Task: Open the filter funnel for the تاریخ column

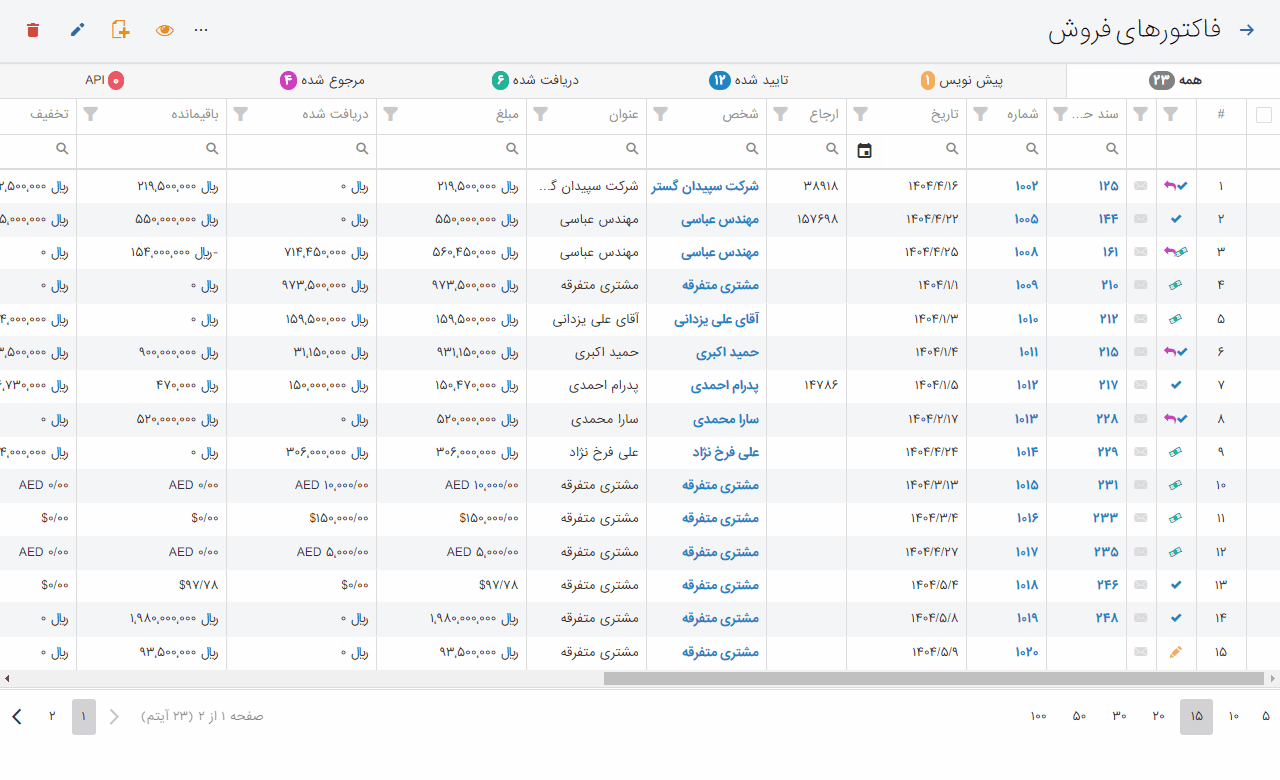Action: pos(981,114)
